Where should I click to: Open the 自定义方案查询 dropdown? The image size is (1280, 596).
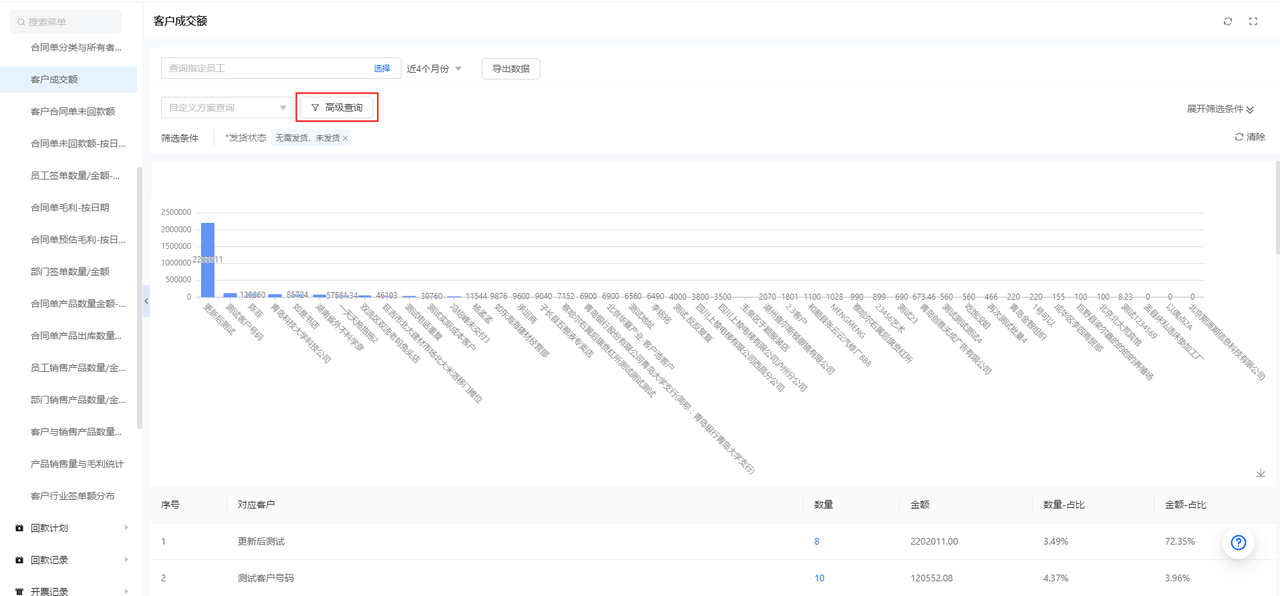[x=226, y=107]
